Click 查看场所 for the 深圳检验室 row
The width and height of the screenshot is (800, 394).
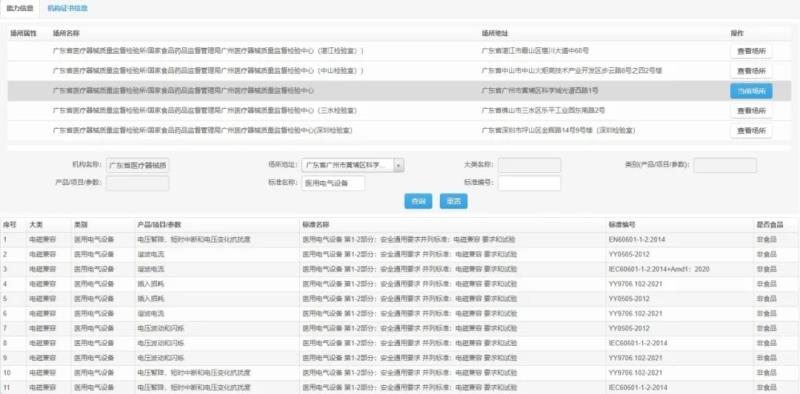[x=751, y=131]
